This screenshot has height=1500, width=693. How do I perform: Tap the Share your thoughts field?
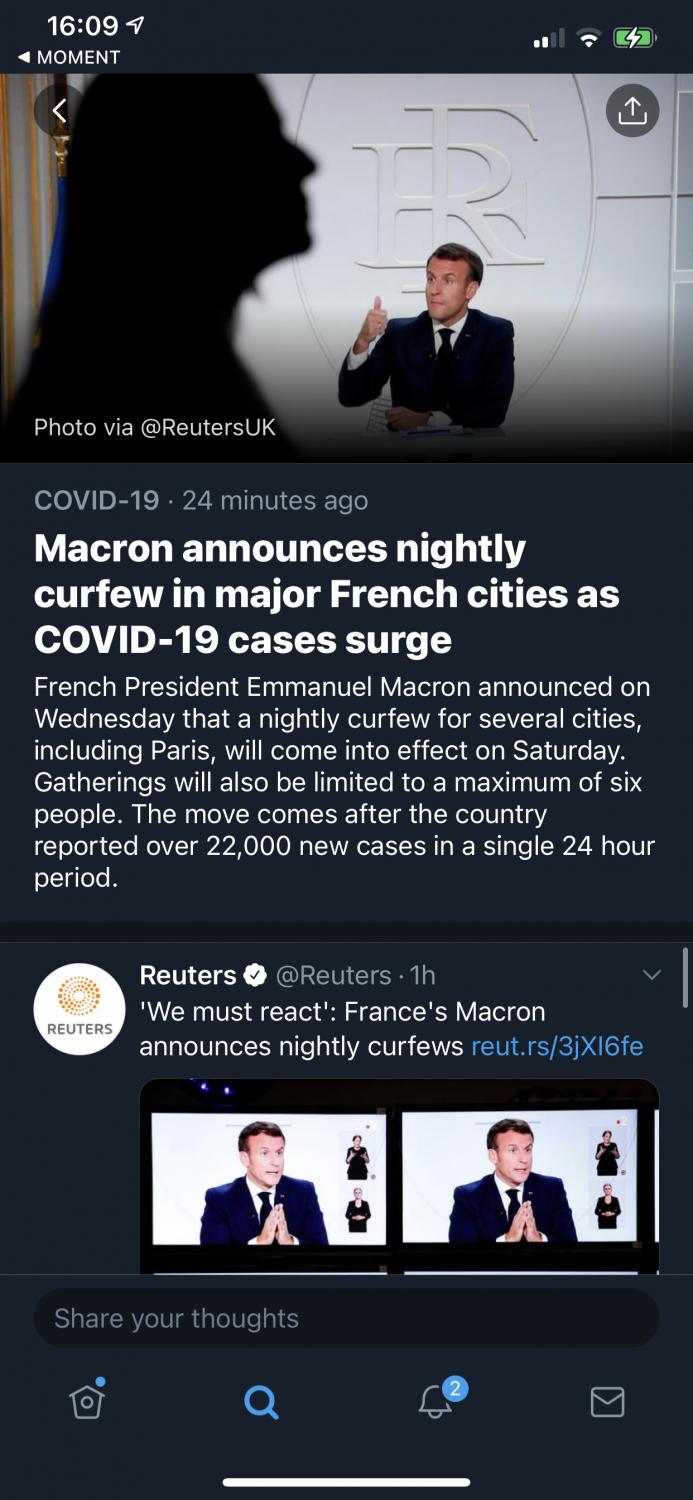pyautogui.click(x=346, y=1318)
